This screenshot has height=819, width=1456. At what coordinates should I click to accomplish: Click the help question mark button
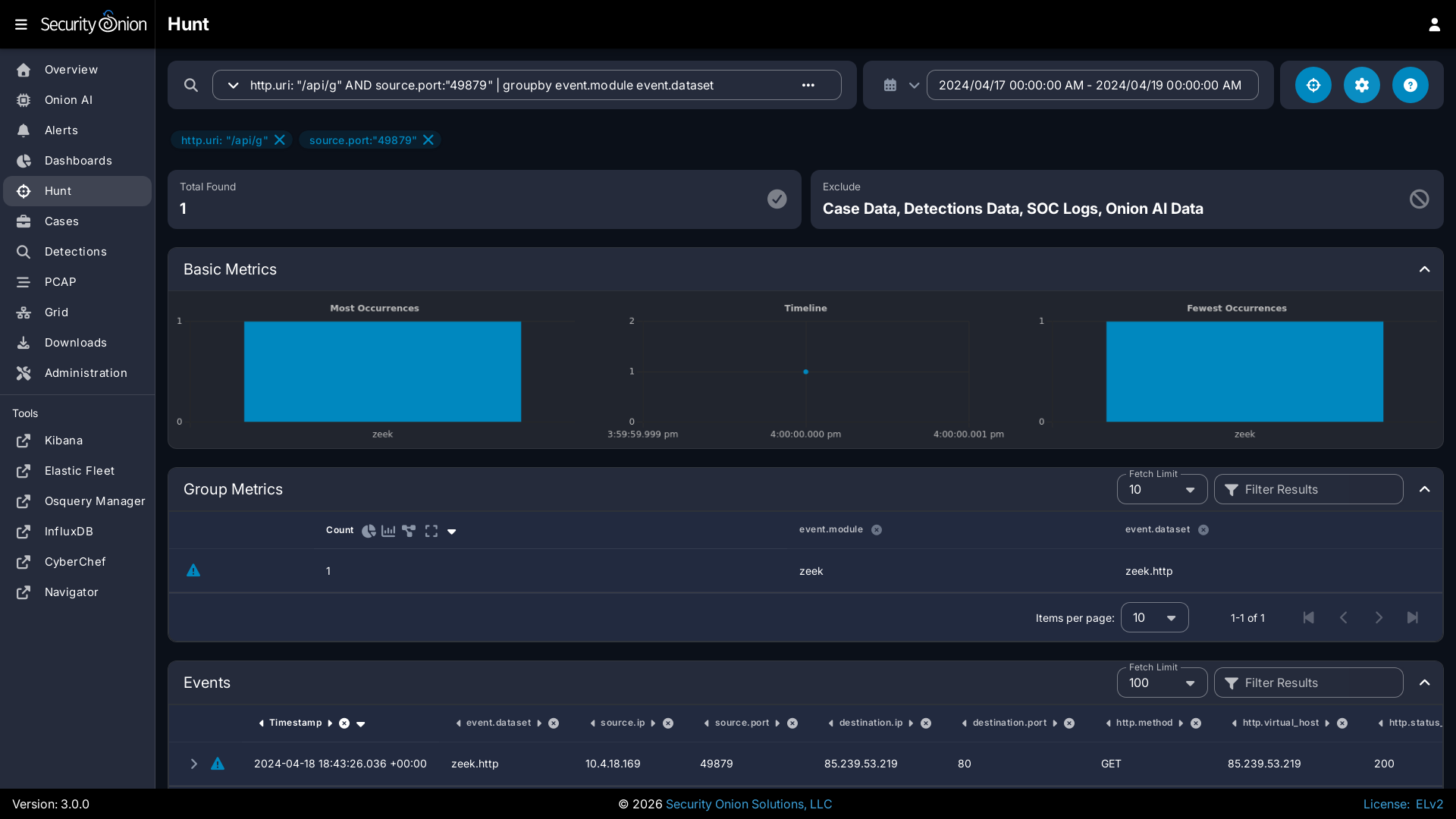[1410, 85]
